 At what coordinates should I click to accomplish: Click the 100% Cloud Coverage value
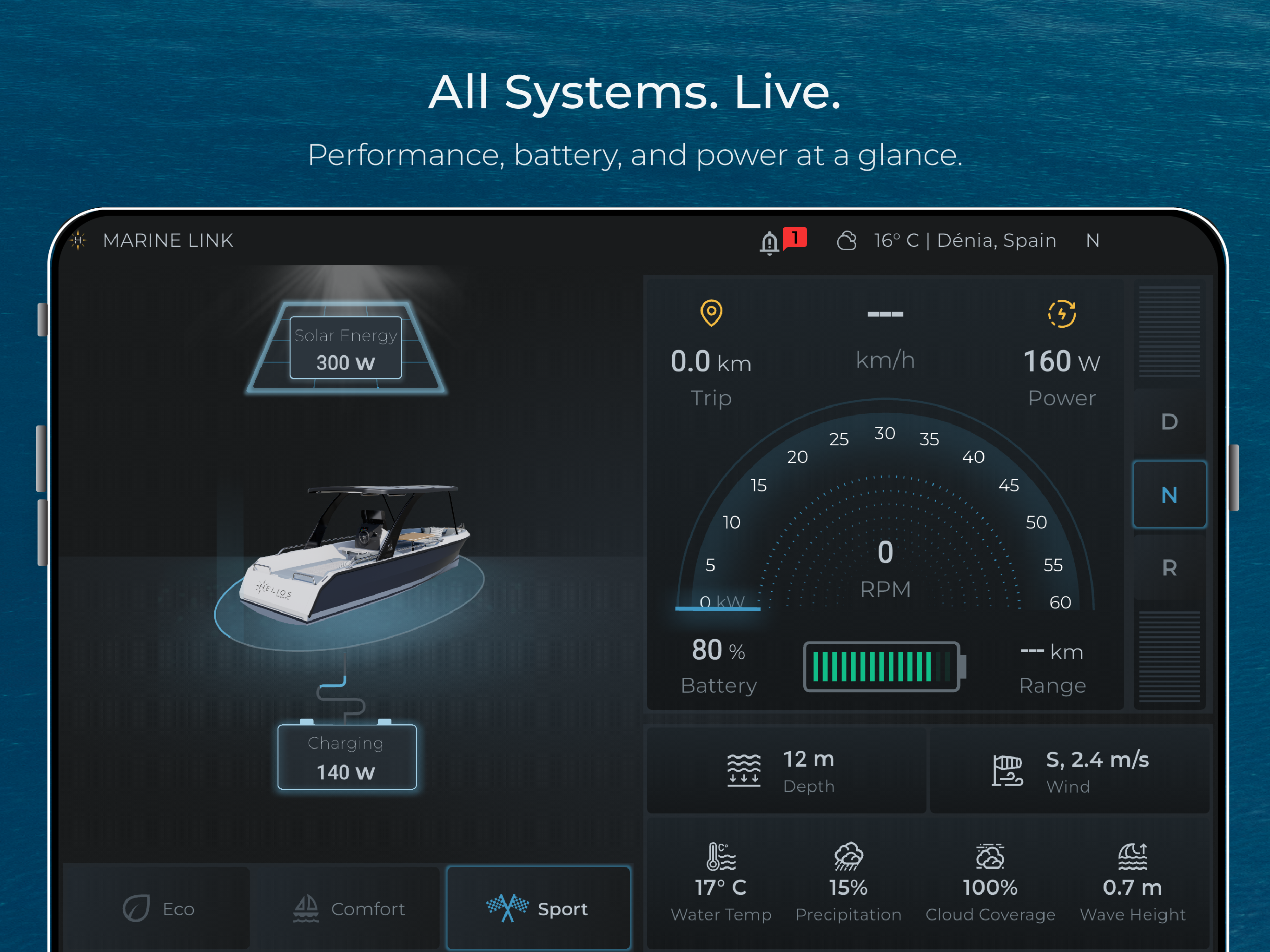990,888
